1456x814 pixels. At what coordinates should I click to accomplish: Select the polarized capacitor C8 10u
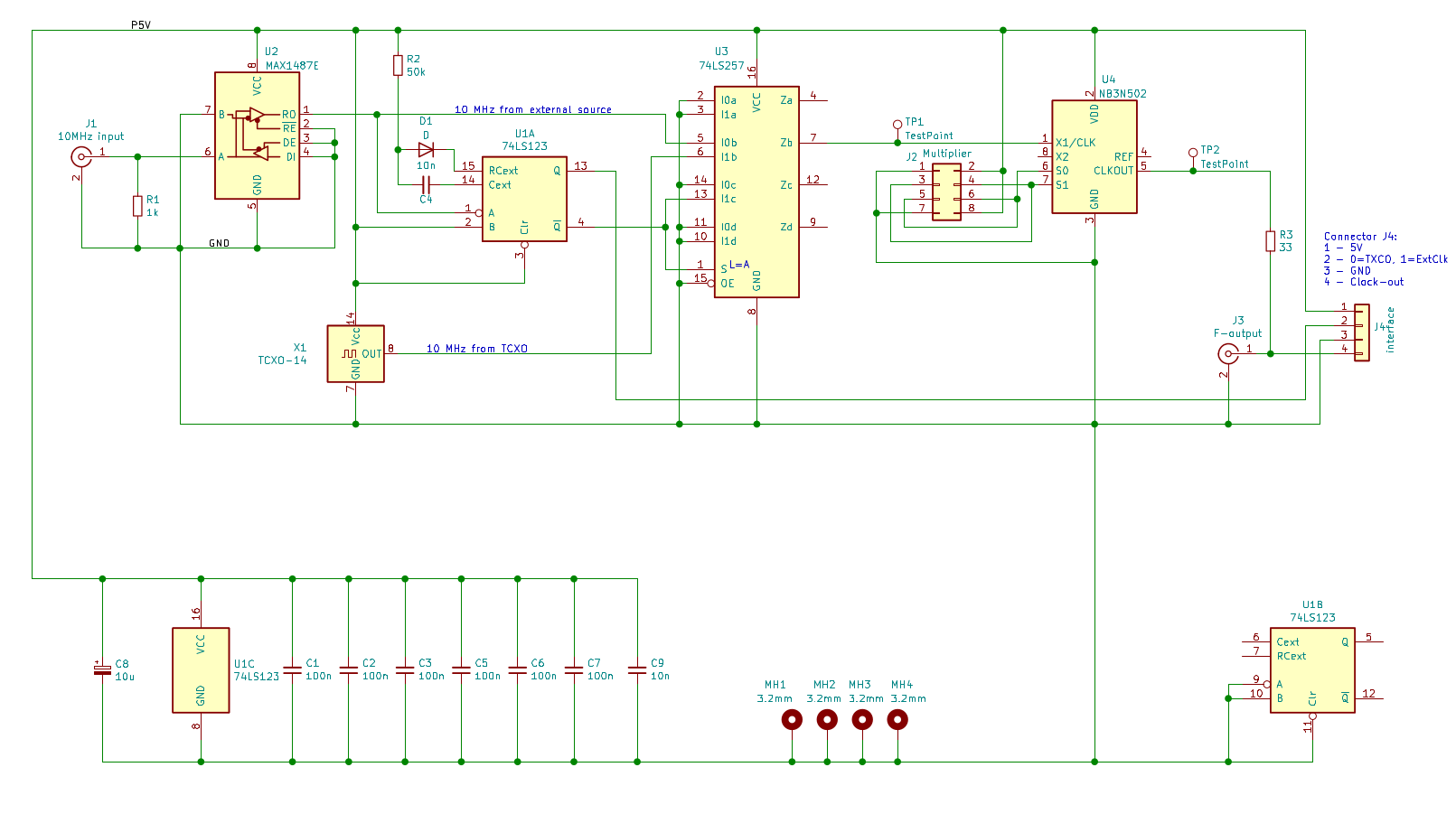pyautogui.click(x=102, y=669)
